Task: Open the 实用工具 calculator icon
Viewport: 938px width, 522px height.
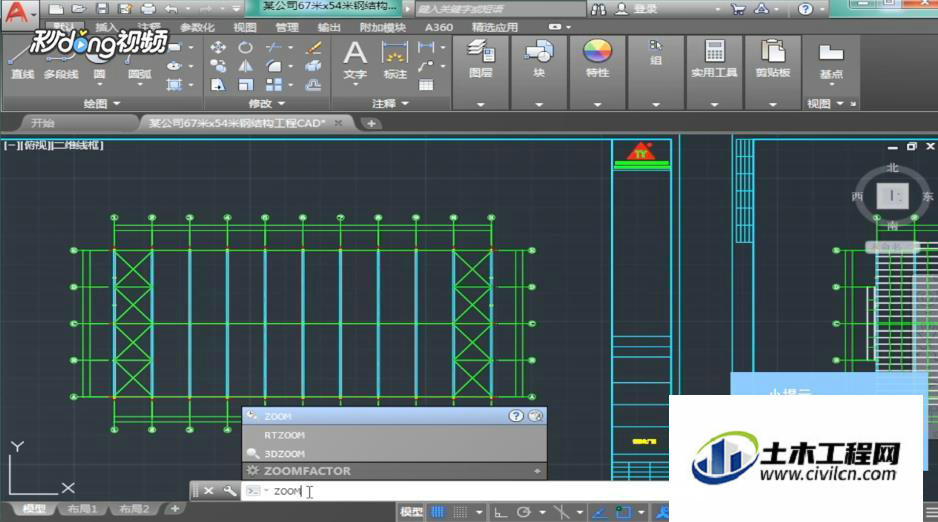Action: click(x=714, y=51)
